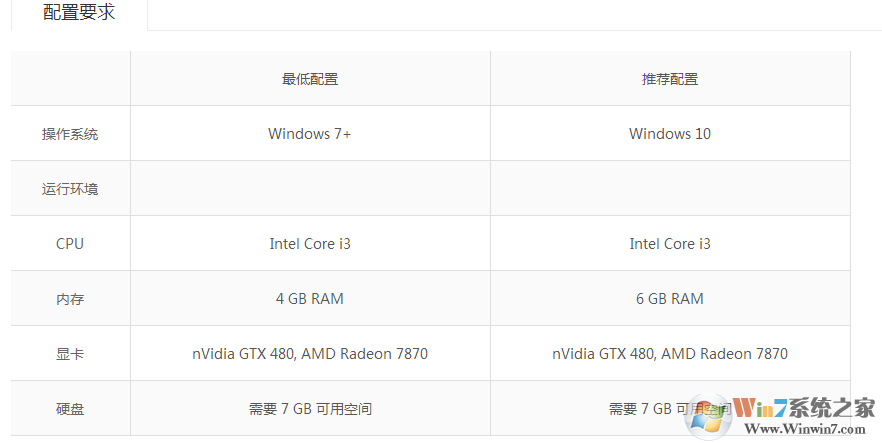Click the 配置要求 tab

(79, 14)
